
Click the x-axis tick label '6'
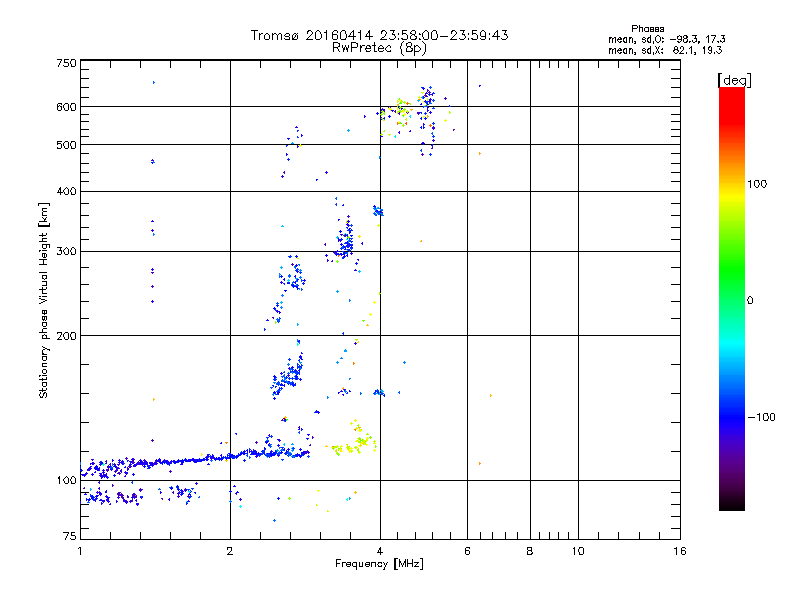(467, 551)
